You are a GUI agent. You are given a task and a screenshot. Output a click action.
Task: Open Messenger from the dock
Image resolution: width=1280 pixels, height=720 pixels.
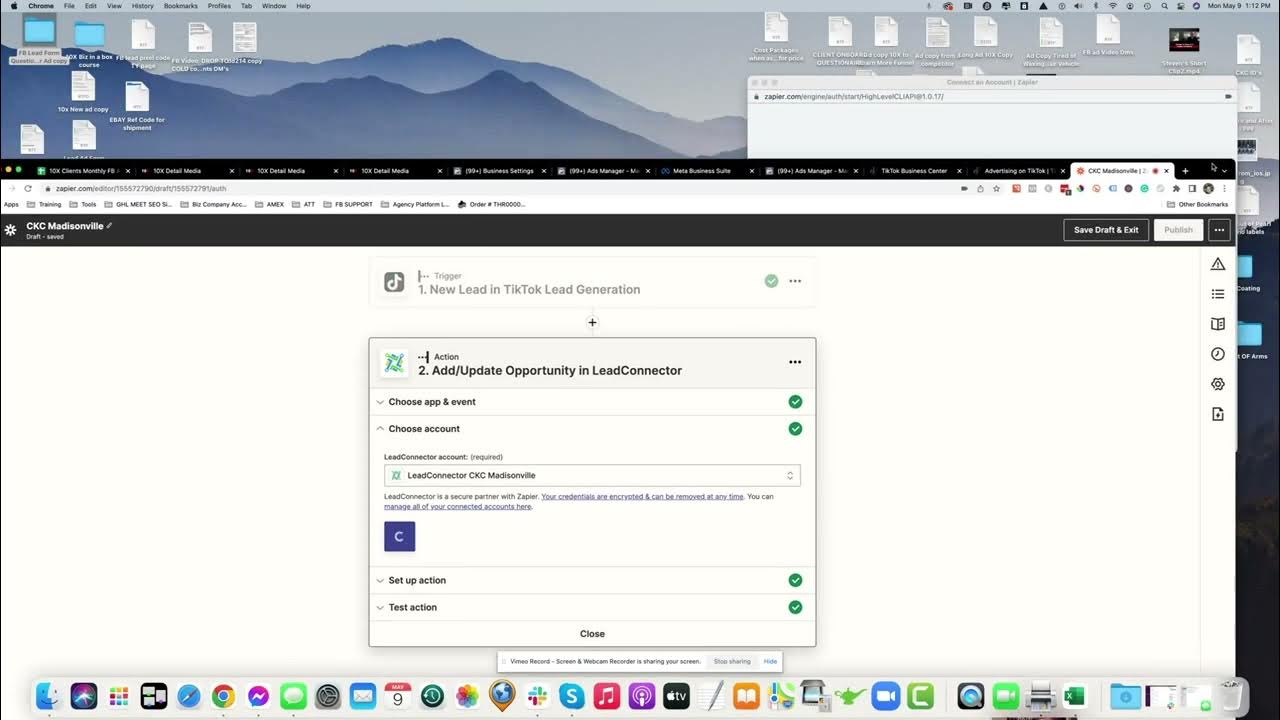pyautogui.click(x=258, y=696)
